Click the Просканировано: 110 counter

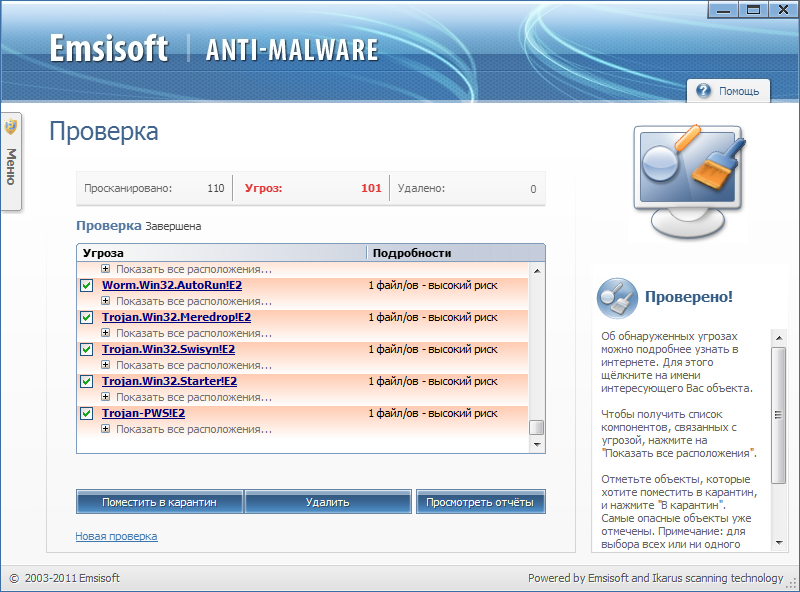[x=154, y=188]
